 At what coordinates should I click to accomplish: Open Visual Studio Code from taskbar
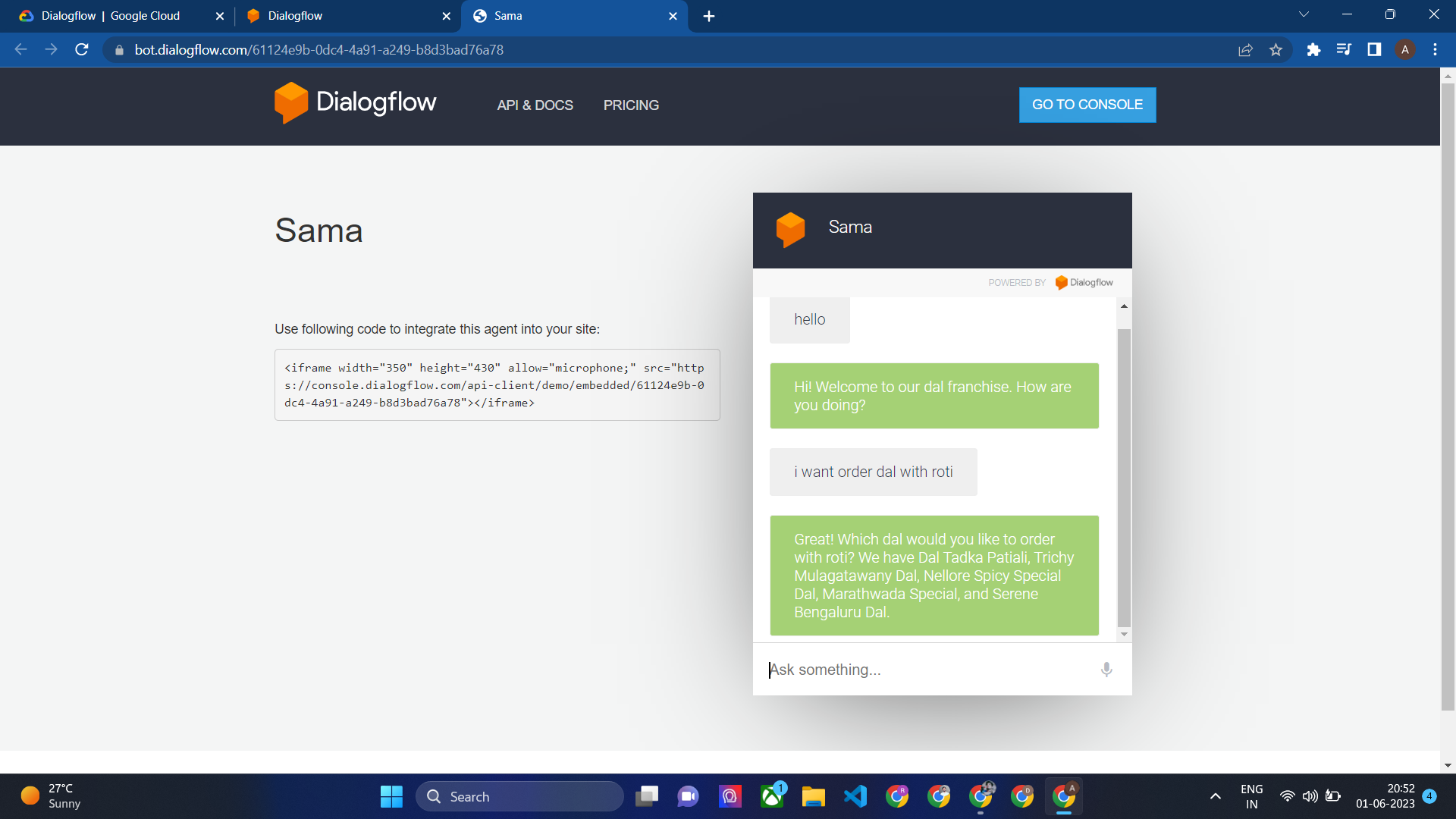point(855,796)
